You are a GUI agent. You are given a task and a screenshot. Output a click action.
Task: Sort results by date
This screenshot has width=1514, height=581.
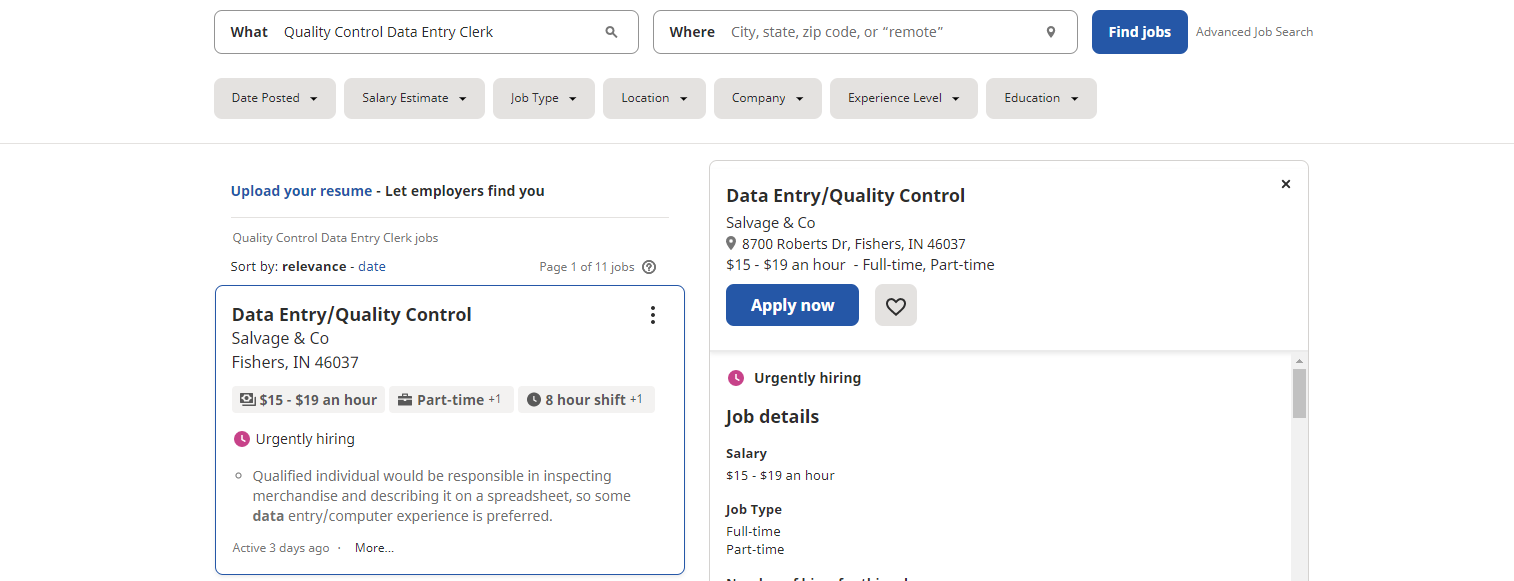(x=372, y=267)
